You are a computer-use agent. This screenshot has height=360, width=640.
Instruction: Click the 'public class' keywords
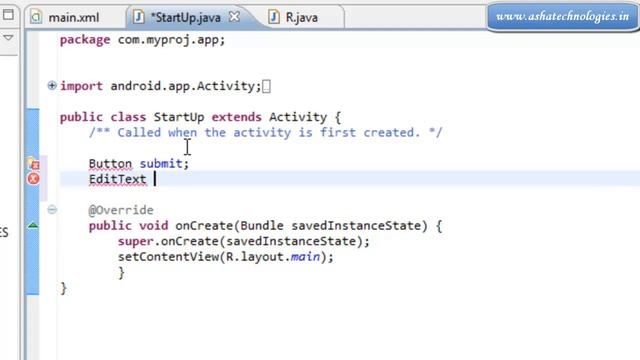pos(103,117)
